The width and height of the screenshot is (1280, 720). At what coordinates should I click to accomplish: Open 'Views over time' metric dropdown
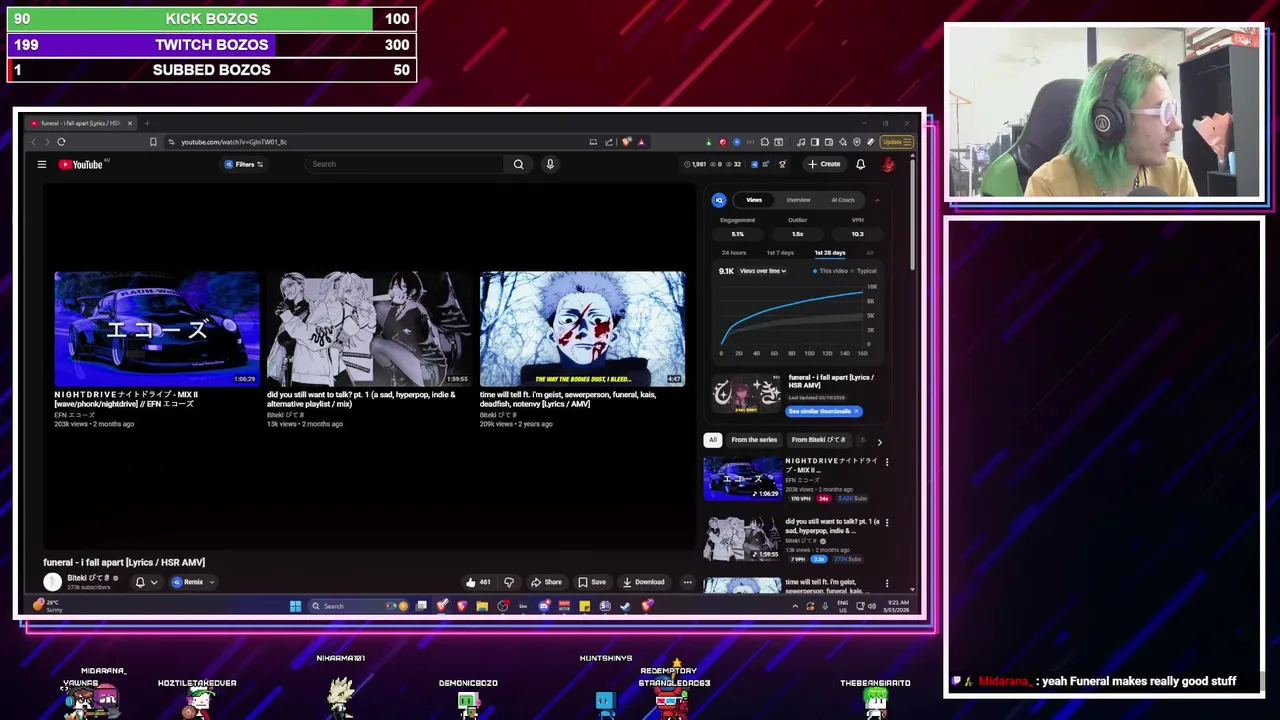(763, 271)
